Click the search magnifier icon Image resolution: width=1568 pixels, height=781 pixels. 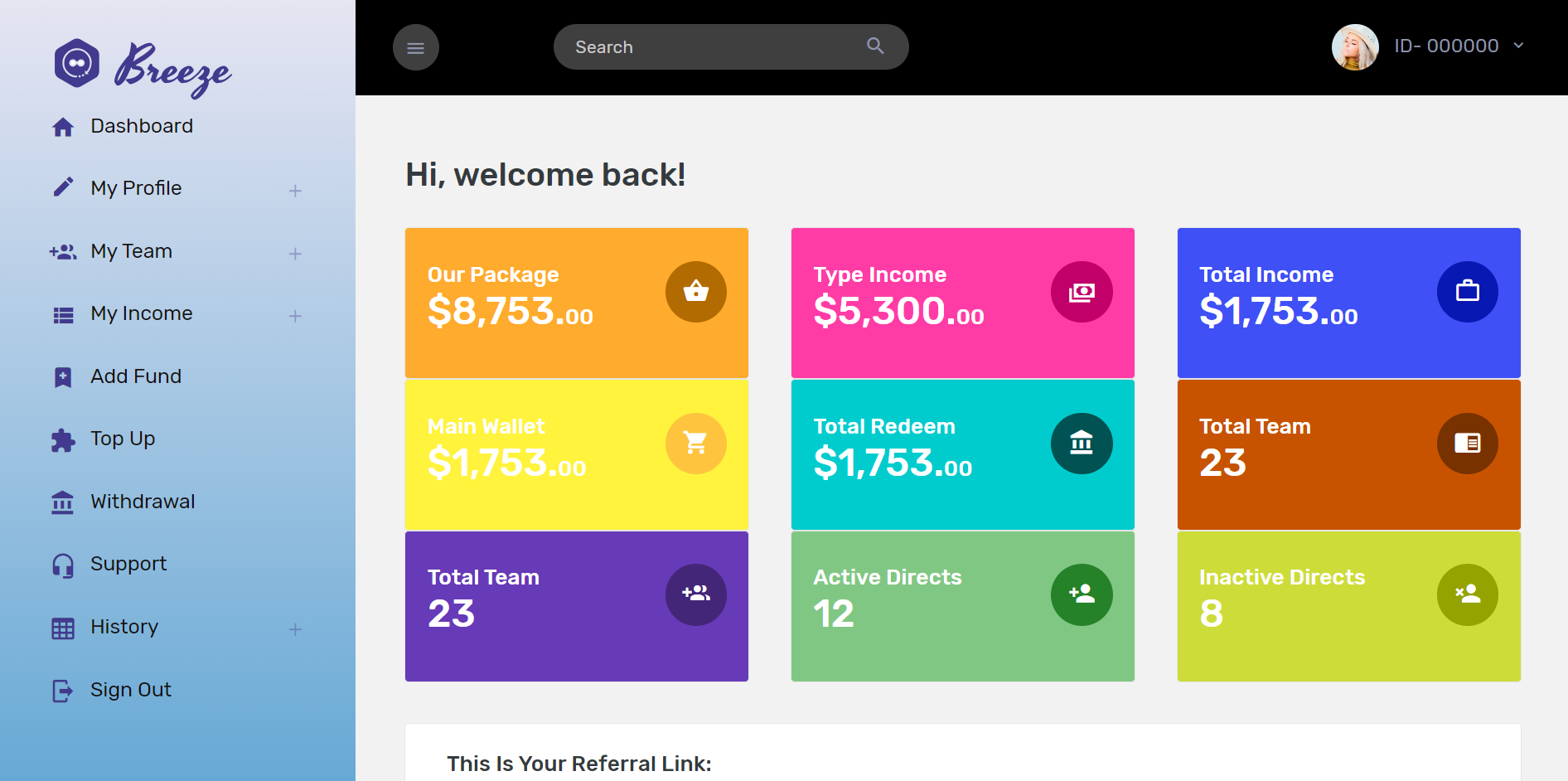pos(875,46)
